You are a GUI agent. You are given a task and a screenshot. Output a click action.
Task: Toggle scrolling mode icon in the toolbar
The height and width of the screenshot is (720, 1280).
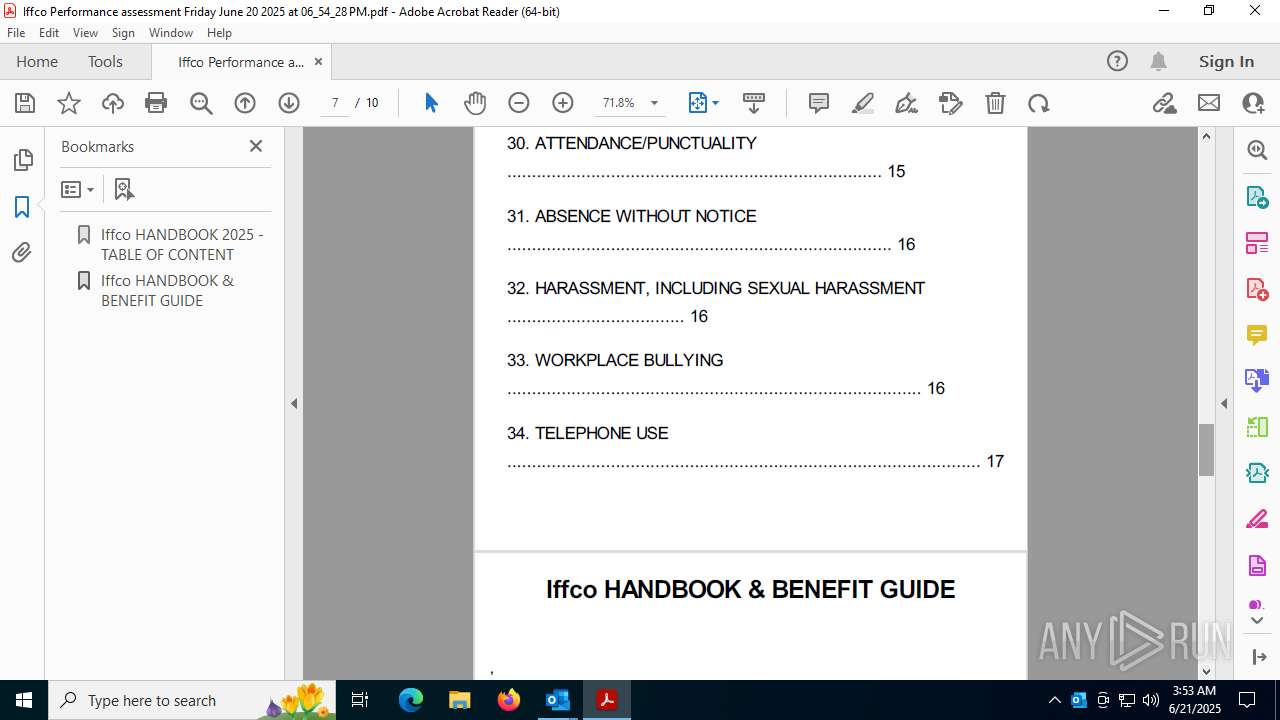(754, 103)
